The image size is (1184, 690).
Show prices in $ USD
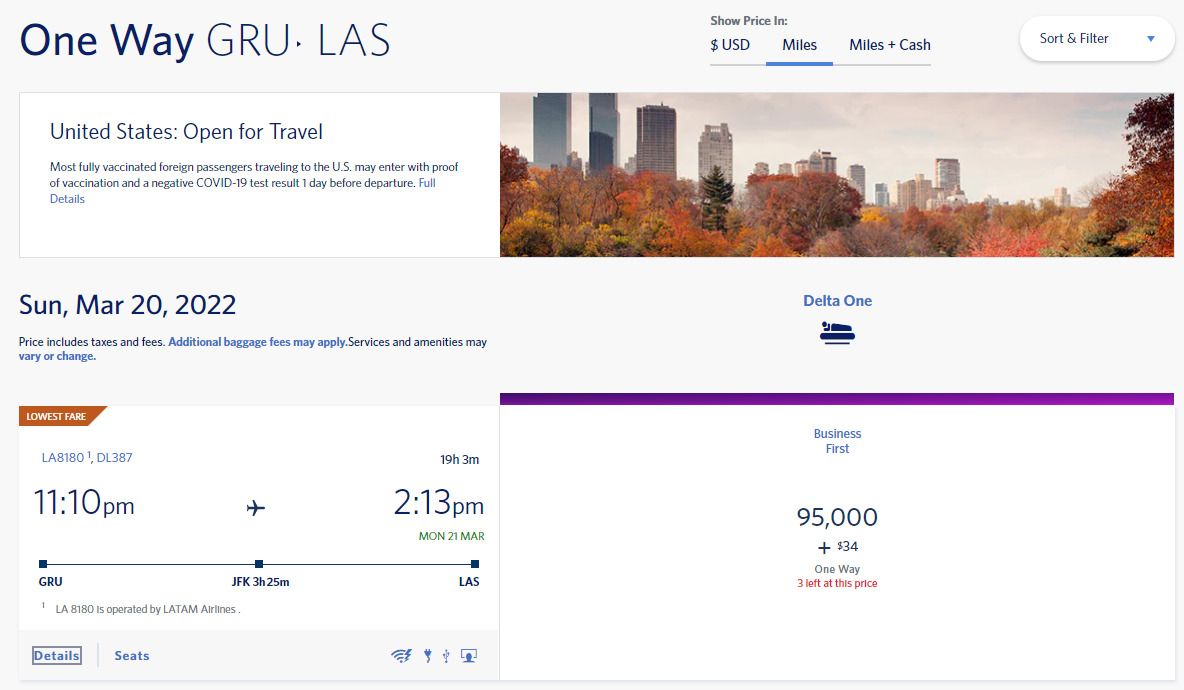730,45
